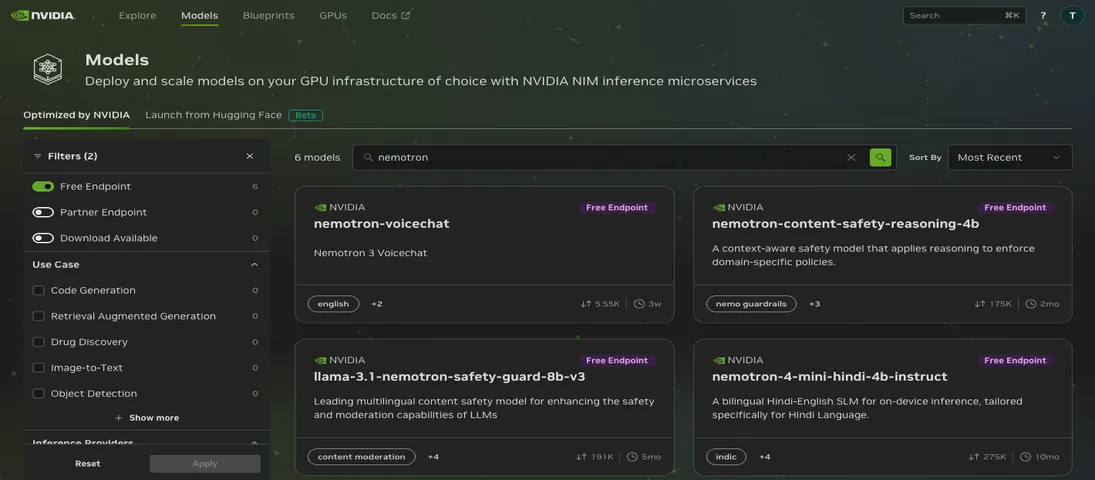This screenshot has width=1095, height=480.
Task: Open nemotron-content-safety-reasoning-4b model
Action: pos(846,224)
